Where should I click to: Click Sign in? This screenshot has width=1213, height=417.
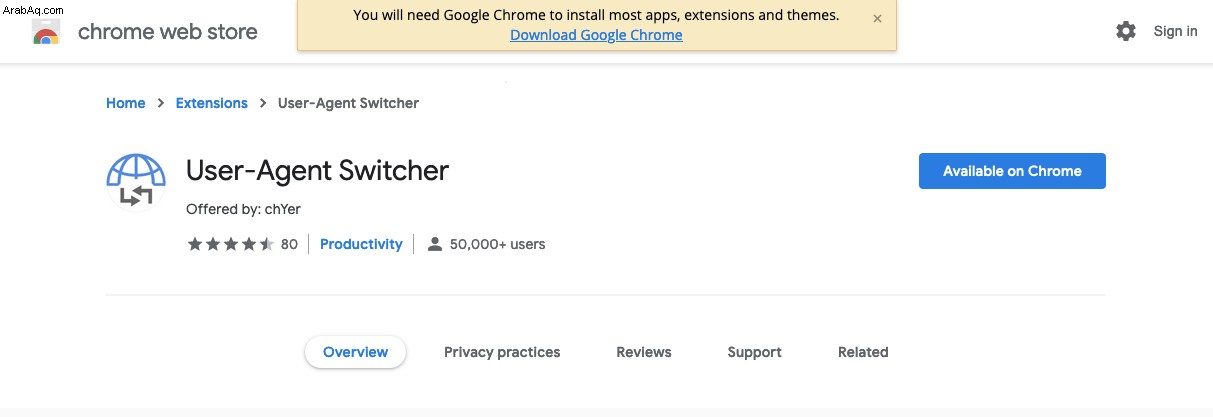[x=1175, y=31]
